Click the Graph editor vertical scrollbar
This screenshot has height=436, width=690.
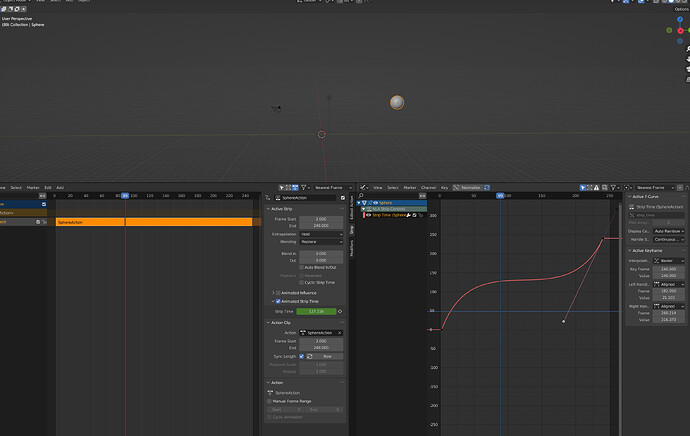tap(620, 317)
